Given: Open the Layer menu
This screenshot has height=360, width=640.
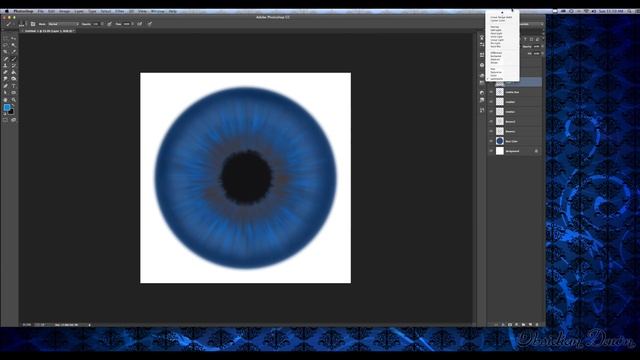Looking at the screenshot, I should tap(79, 11).
